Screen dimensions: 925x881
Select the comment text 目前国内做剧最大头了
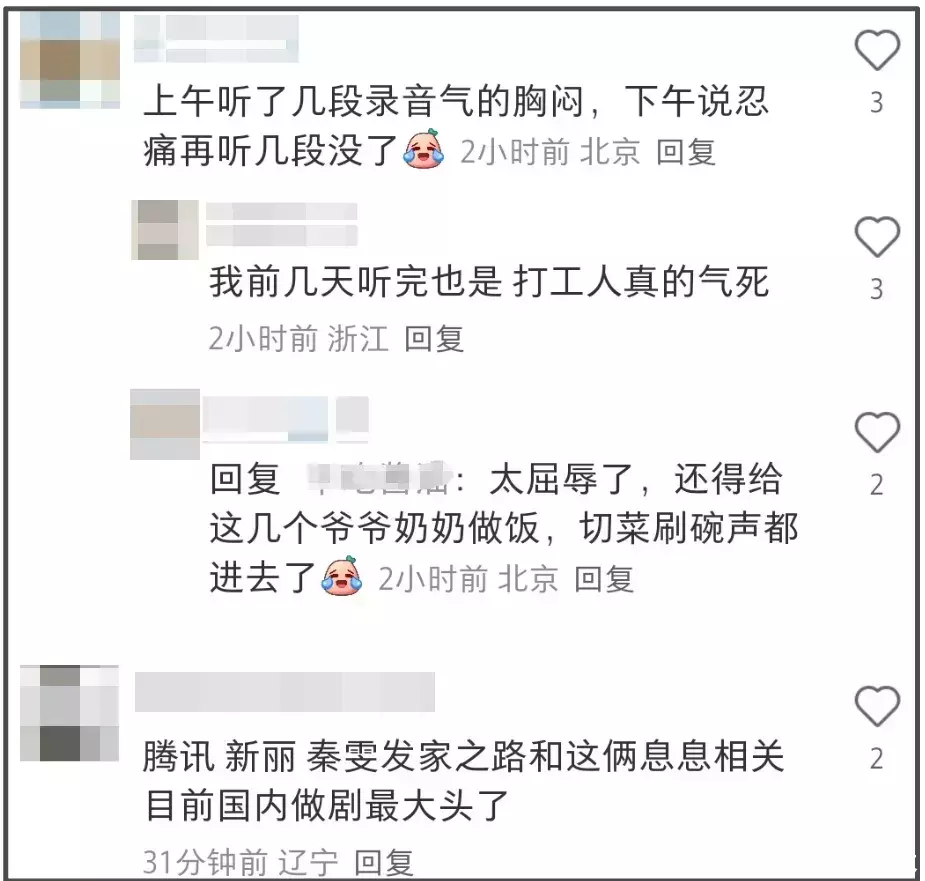pyautogui.click(x=327, y=805)
